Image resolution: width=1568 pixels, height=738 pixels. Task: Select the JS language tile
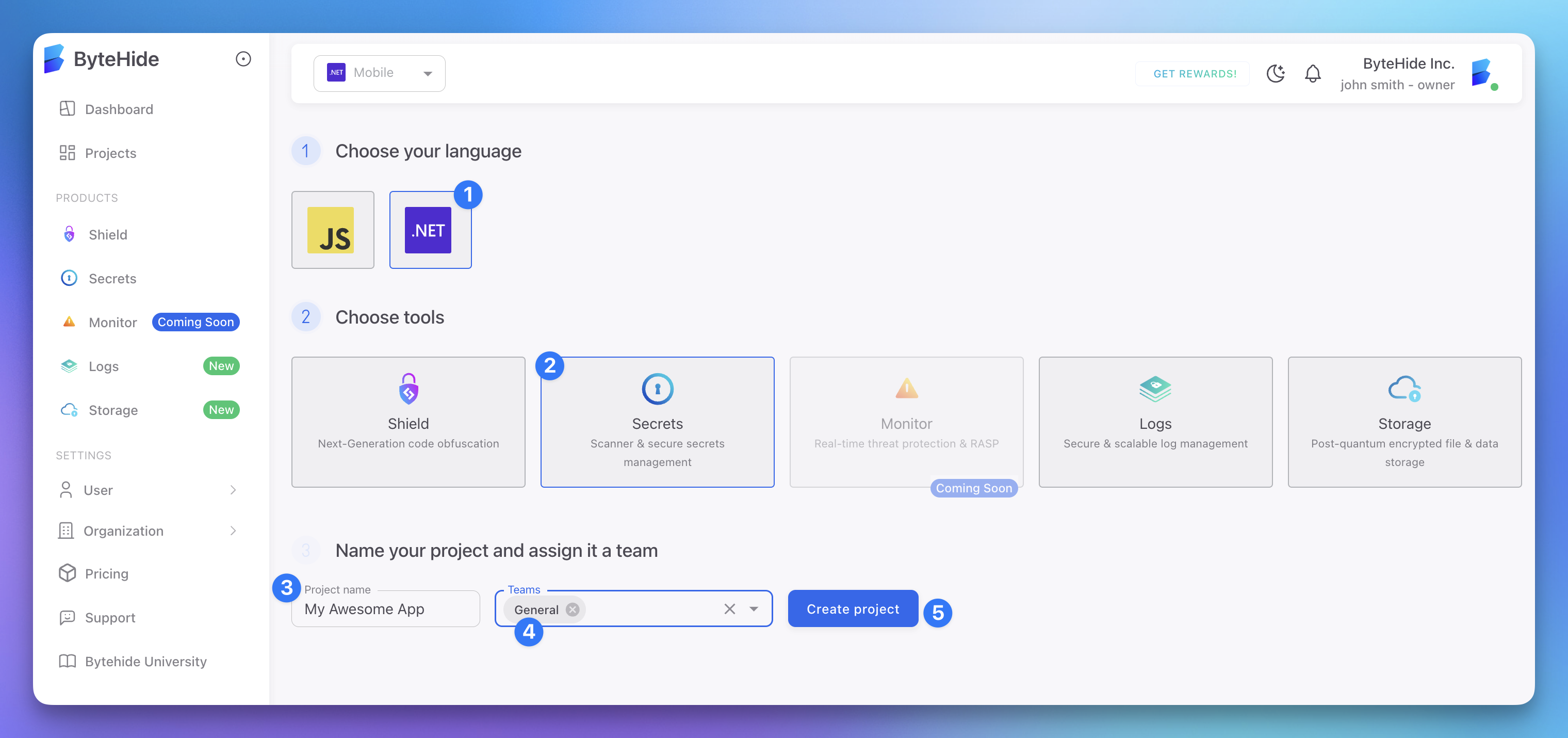332,230
